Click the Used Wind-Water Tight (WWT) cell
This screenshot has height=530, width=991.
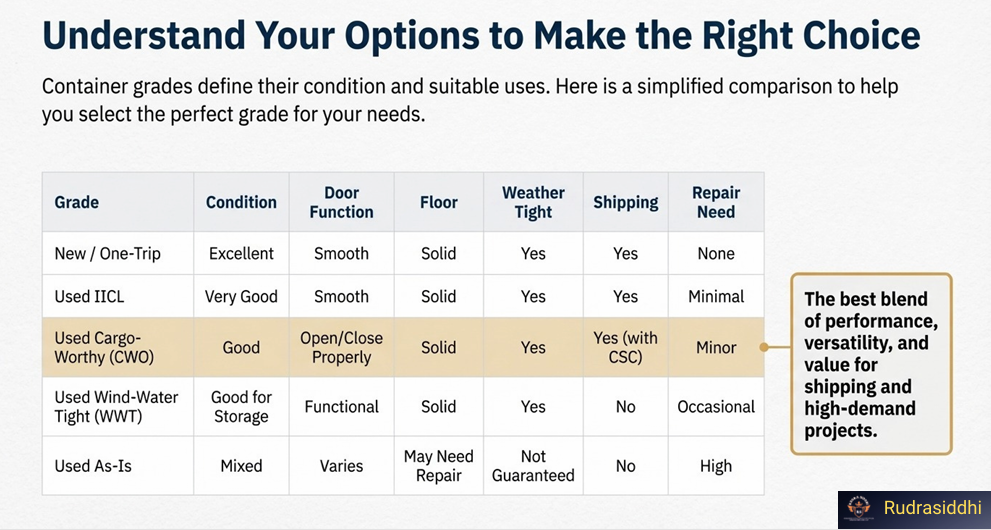(x=116, y=407)
